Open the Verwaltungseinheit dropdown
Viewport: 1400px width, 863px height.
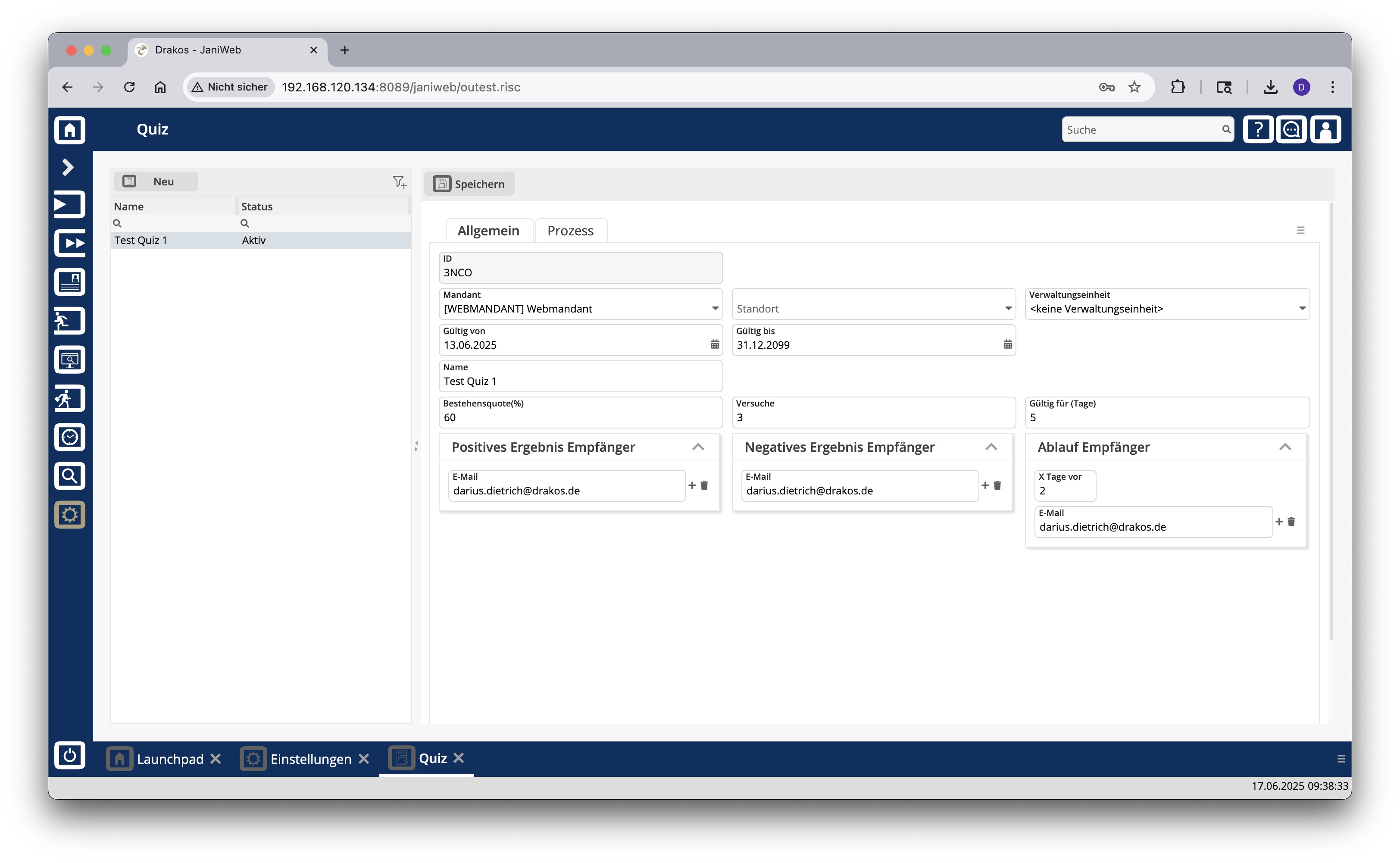click(x=1167, y=304)
